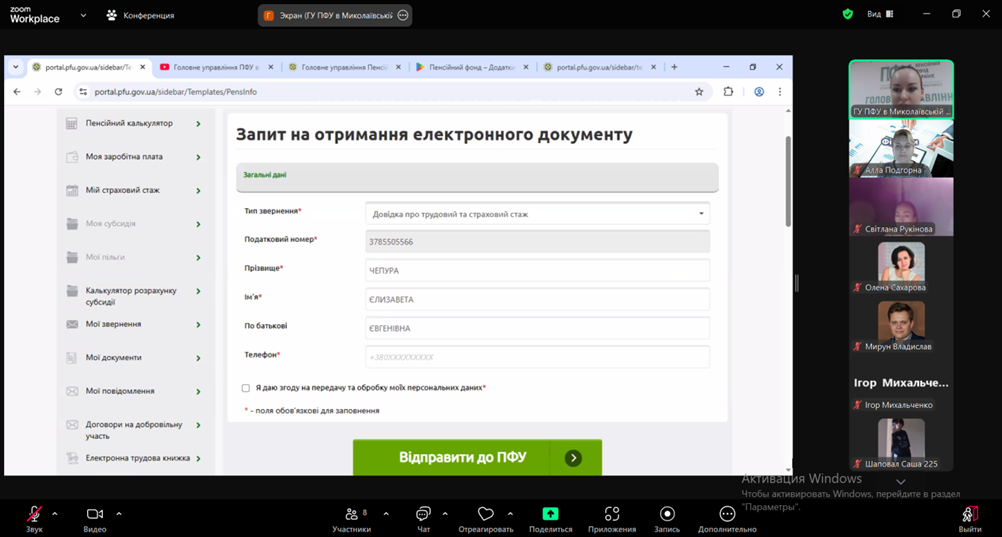Expand the Мої пільги chevron arrow
Screen dimensions: 1002x537
click(x=198, y=258)
